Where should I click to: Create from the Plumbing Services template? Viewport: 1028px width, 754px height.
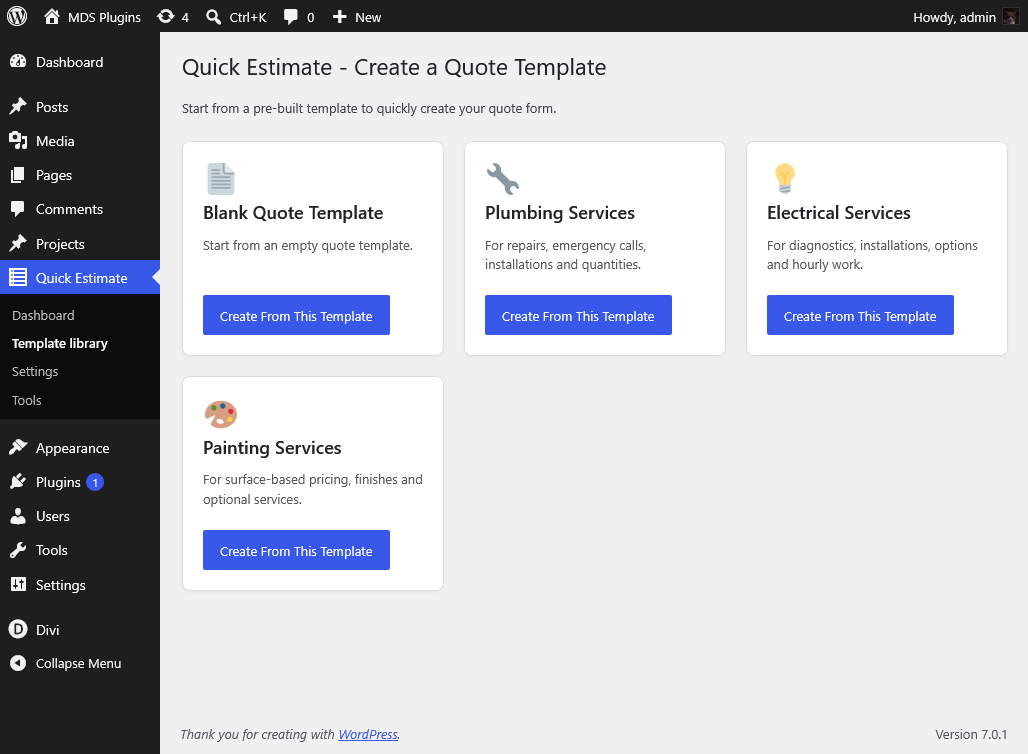578,315
